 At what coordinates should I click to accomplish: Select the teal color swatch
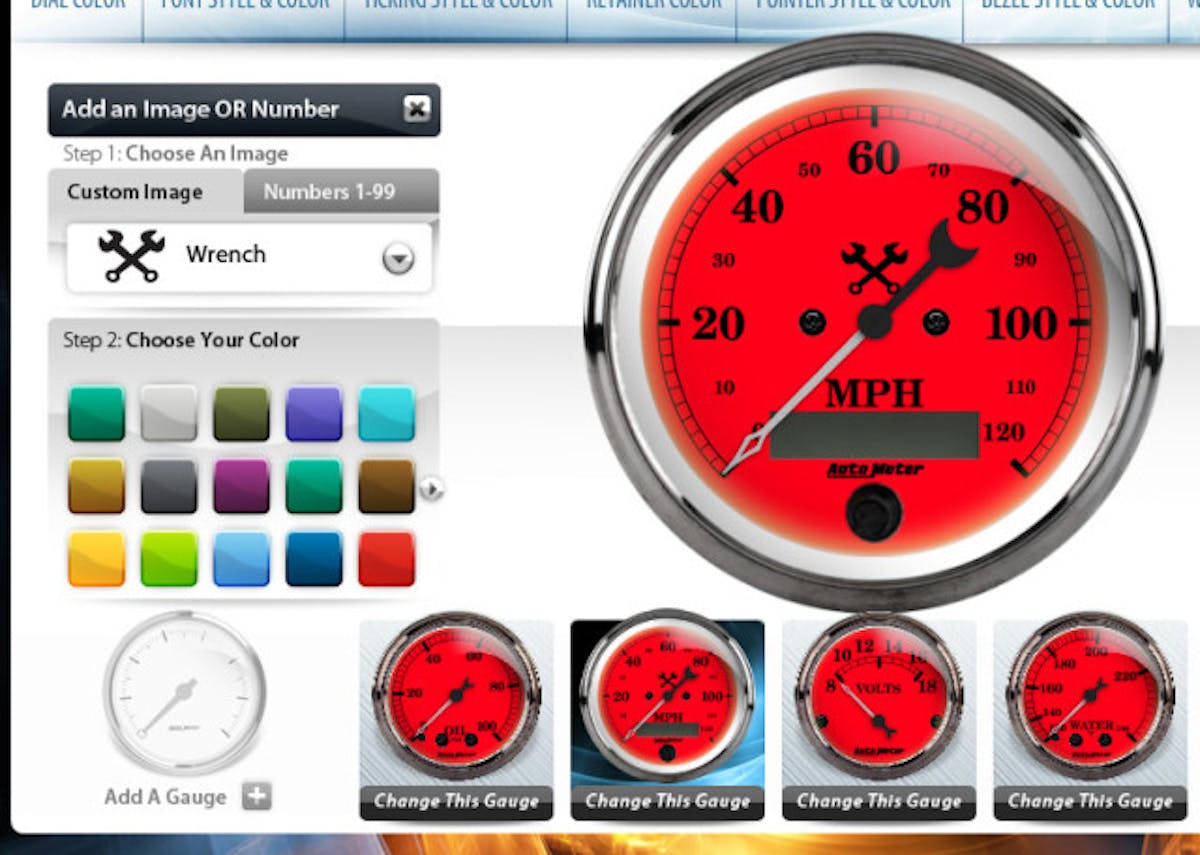pos(95,413)
